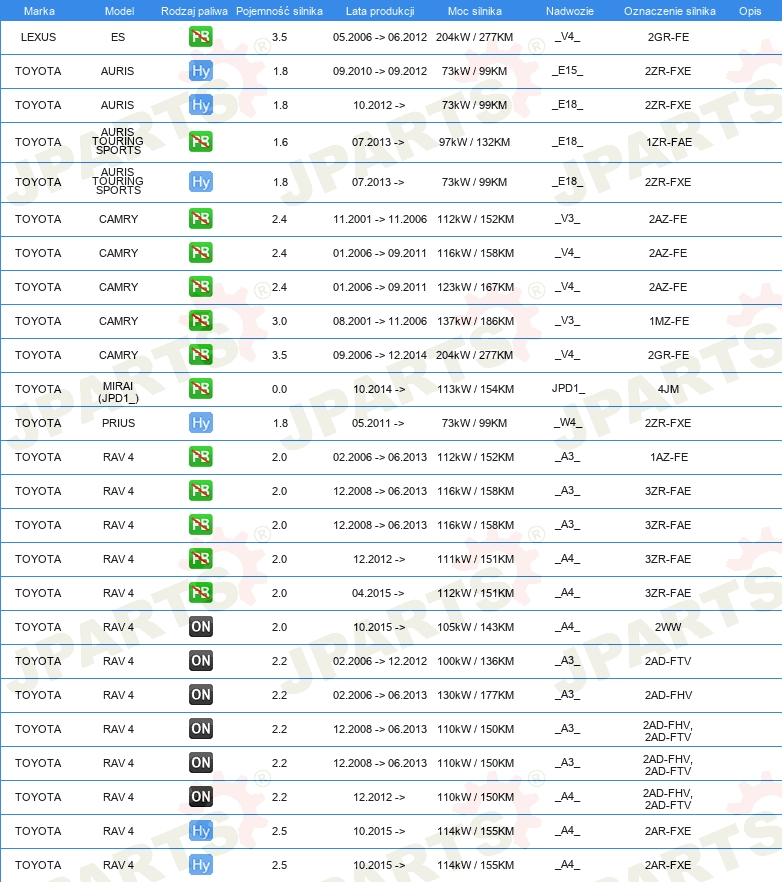
Task: Click production years 09.2010 -> 09.2012
Action: coord(380,71)
